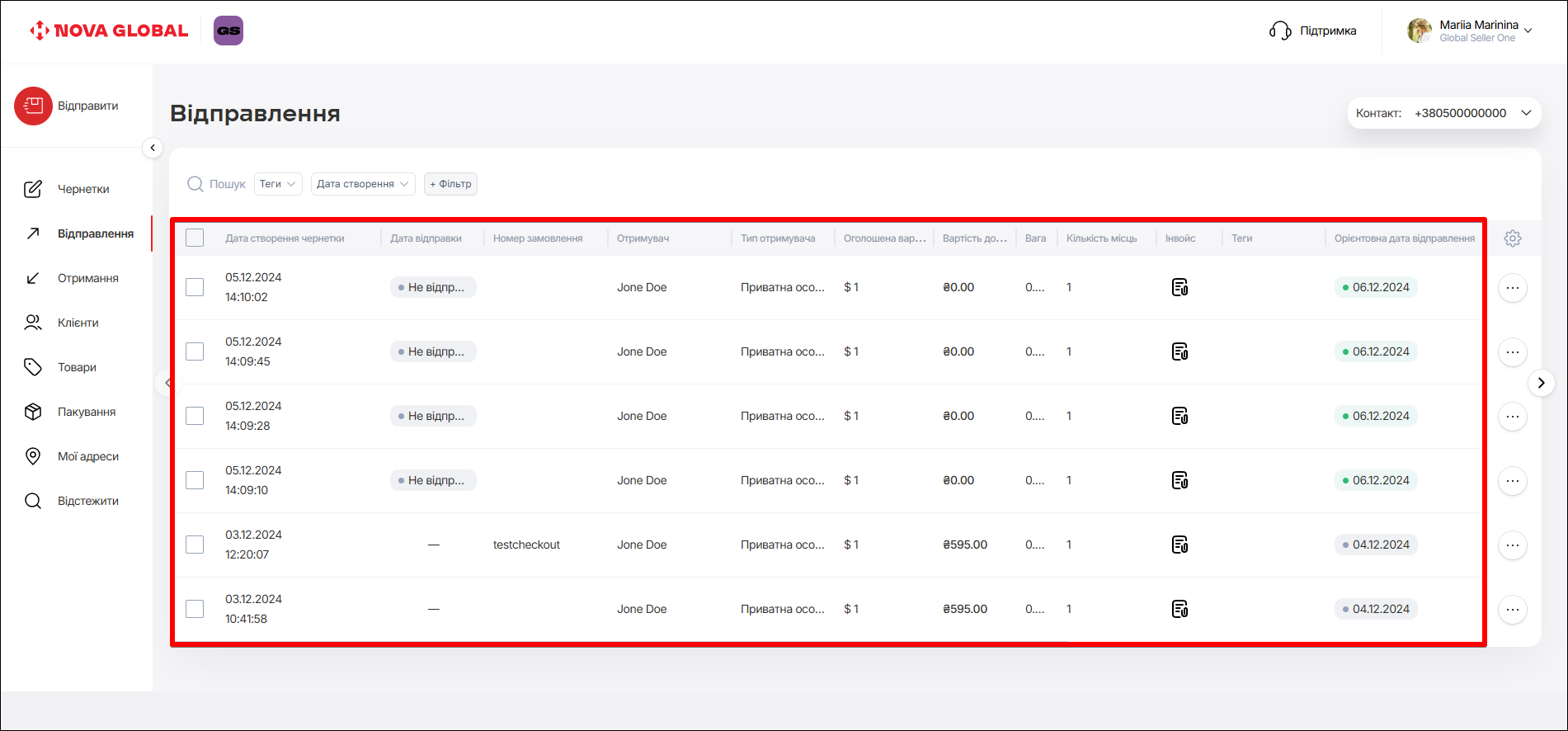The width and height of the screenshot is (1568, 731).
Task: Toggle select-all checkbox in table header
Action: [x=195, y=238]
